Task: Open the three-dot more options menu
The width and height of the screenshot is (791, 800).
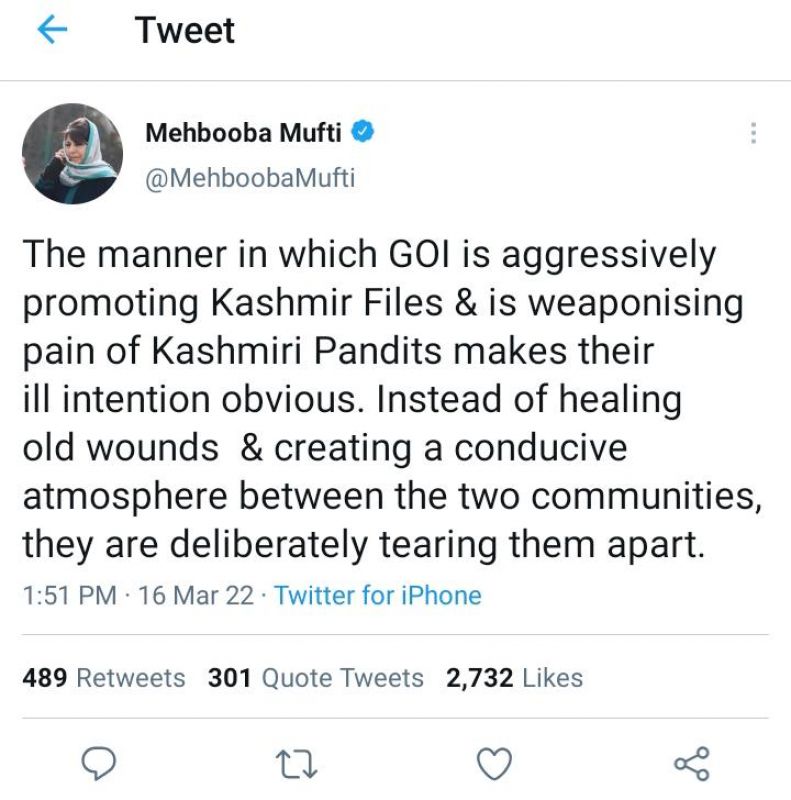Action: coord(753,133)
